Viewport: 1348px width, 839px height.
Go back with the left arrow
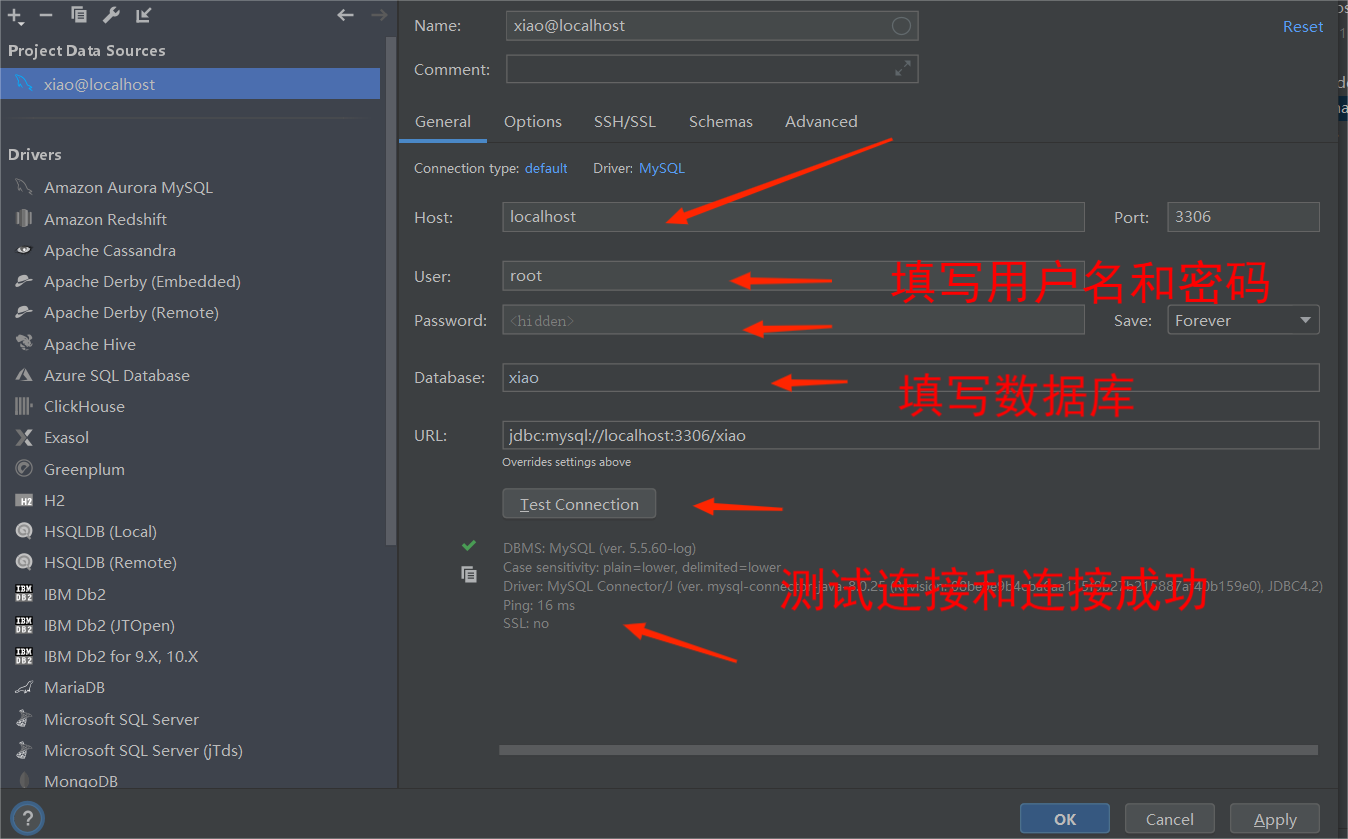345,15
